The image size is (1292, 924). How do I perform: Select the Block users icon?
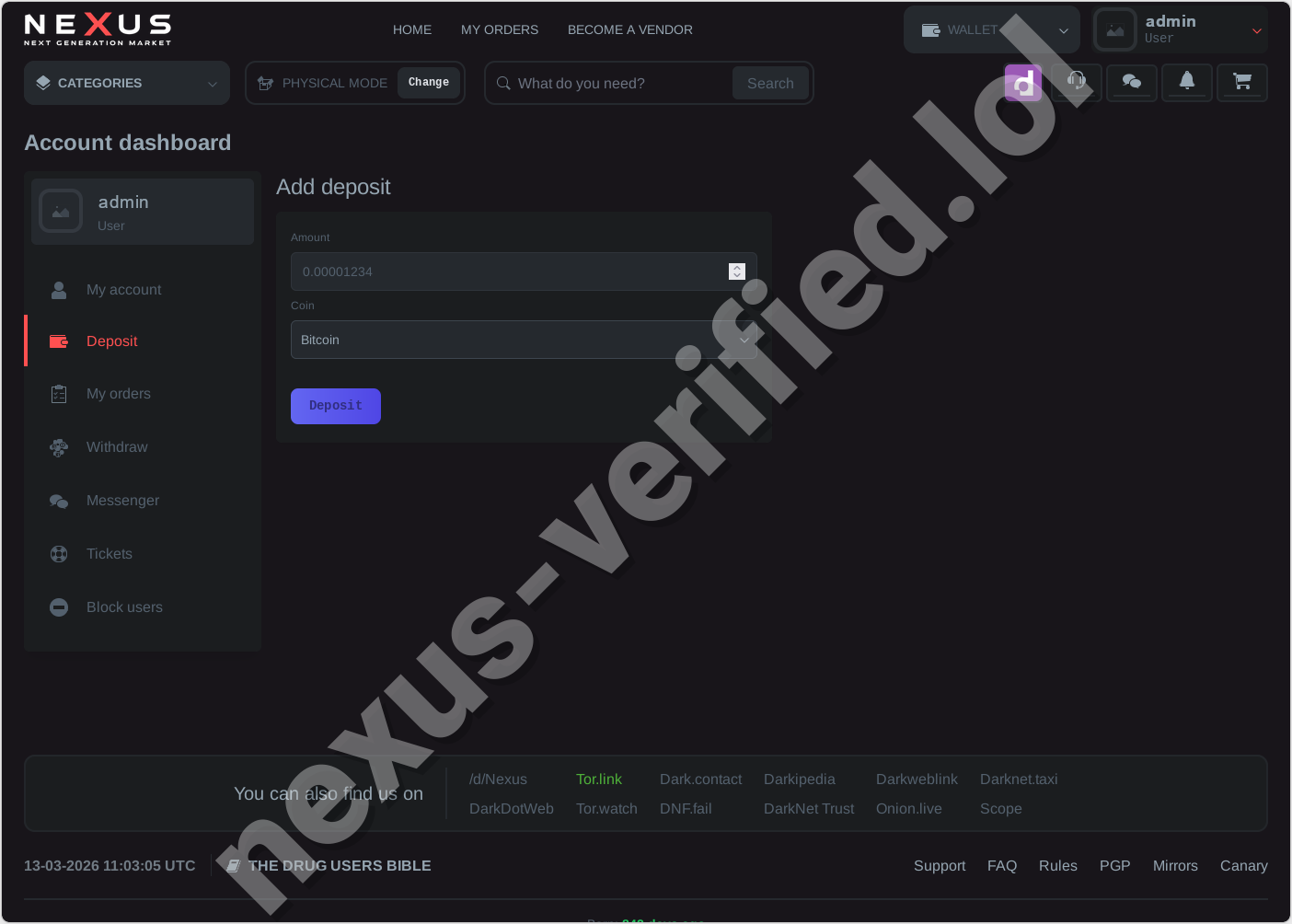pos(58,606)
